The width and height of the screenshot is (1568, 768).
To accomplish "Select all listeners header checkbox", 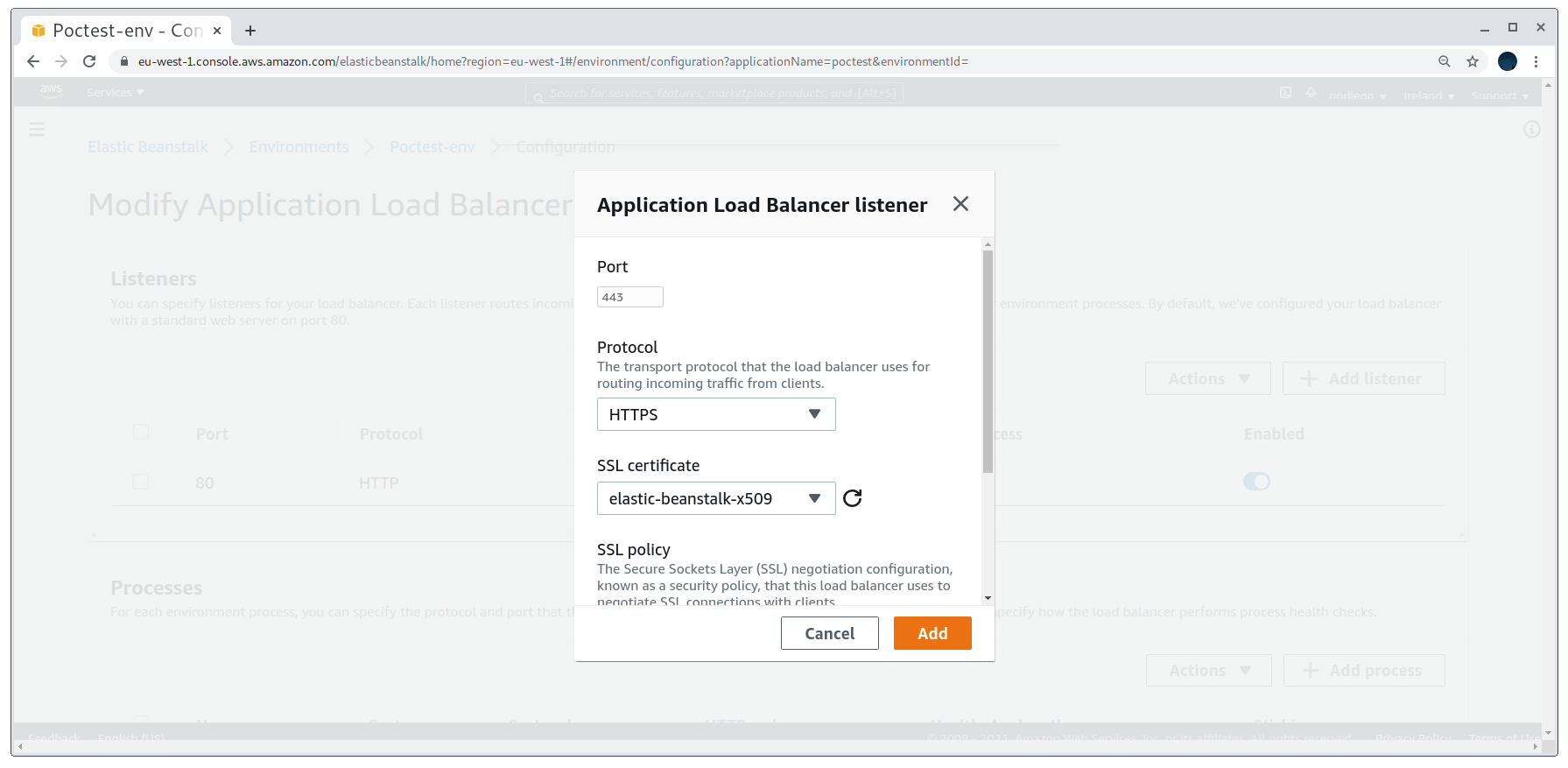I will tap(140, 432).
